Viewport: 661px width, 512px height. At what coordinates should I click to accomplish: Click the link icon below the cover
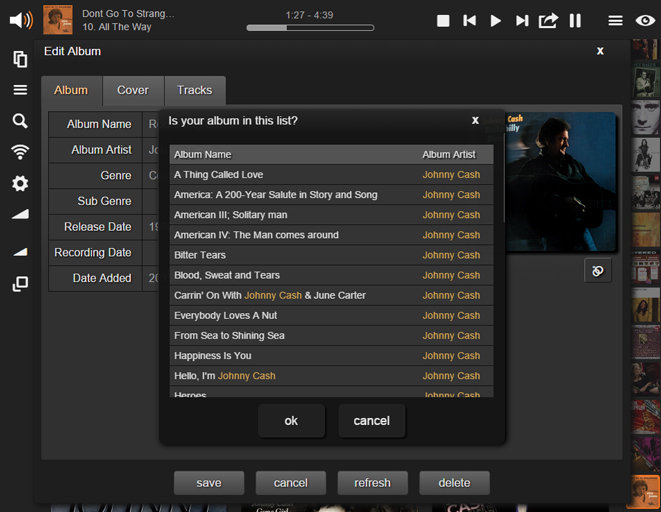point(597,271)
